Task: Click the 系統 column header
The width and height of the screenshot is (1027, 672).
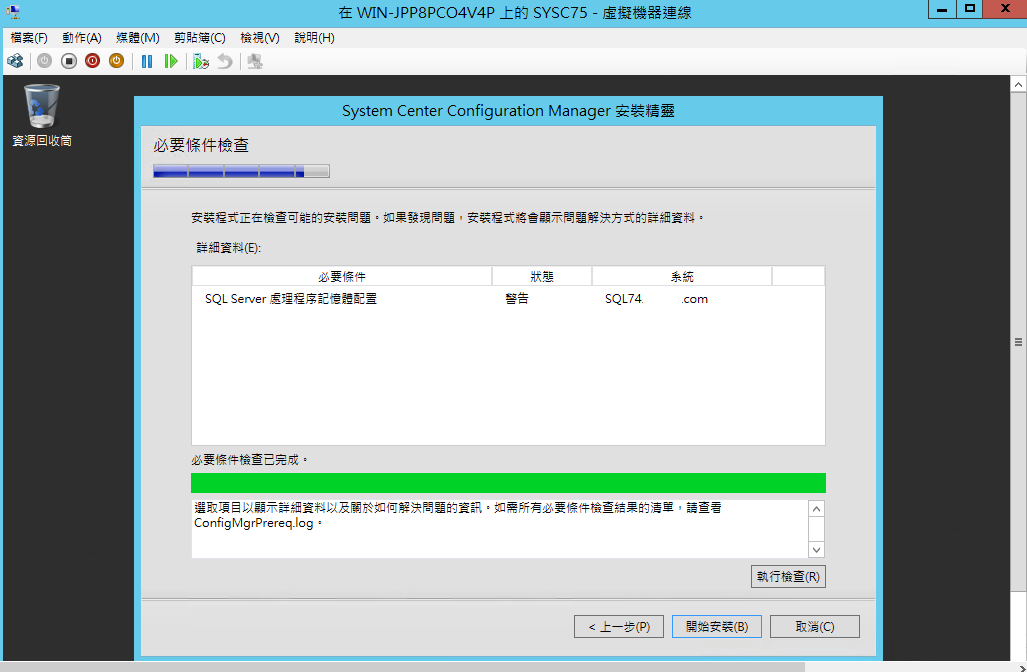Action: pyautogui.click(x=682, y=276)
